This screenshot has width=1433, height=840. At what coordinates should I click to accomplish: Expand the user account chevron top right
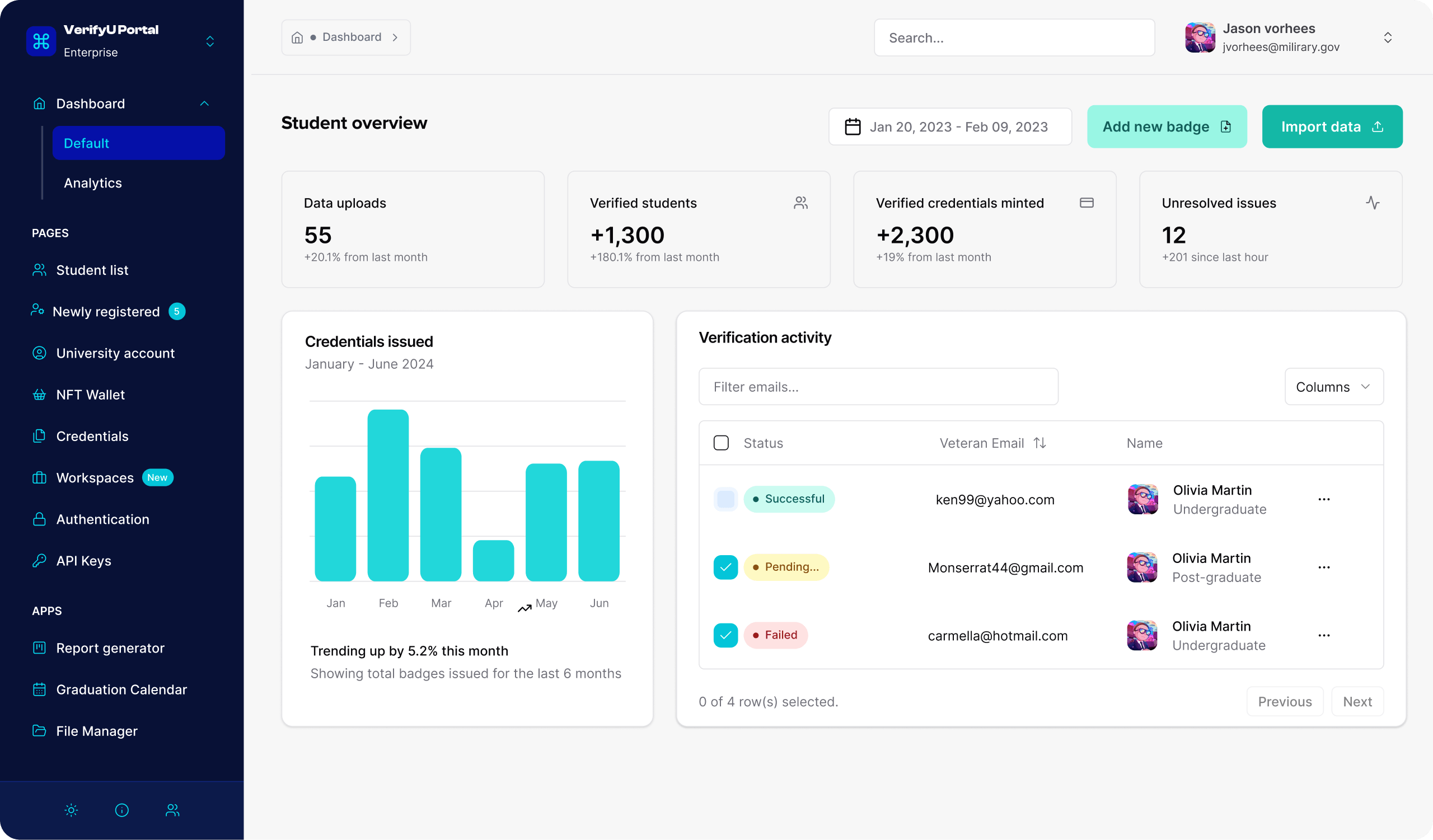click(1388, 37)
